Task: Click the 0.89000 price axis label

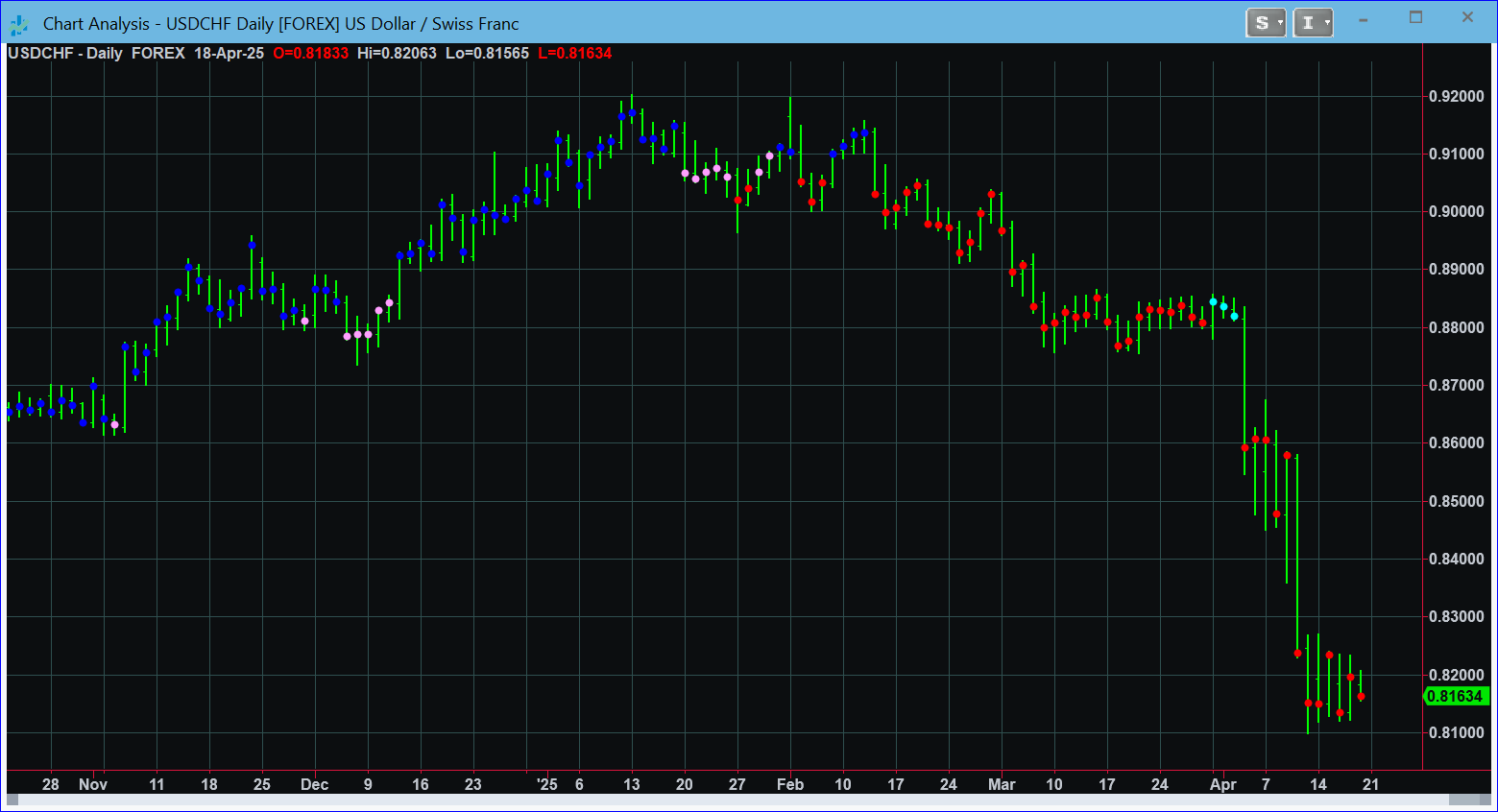Action: [x=1456, y=270]
